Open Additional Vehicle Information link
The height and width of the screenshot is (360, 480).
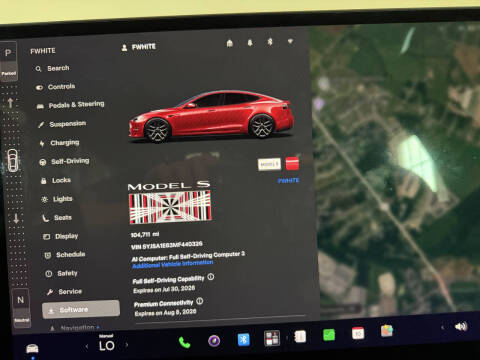(x=173, y=264)
